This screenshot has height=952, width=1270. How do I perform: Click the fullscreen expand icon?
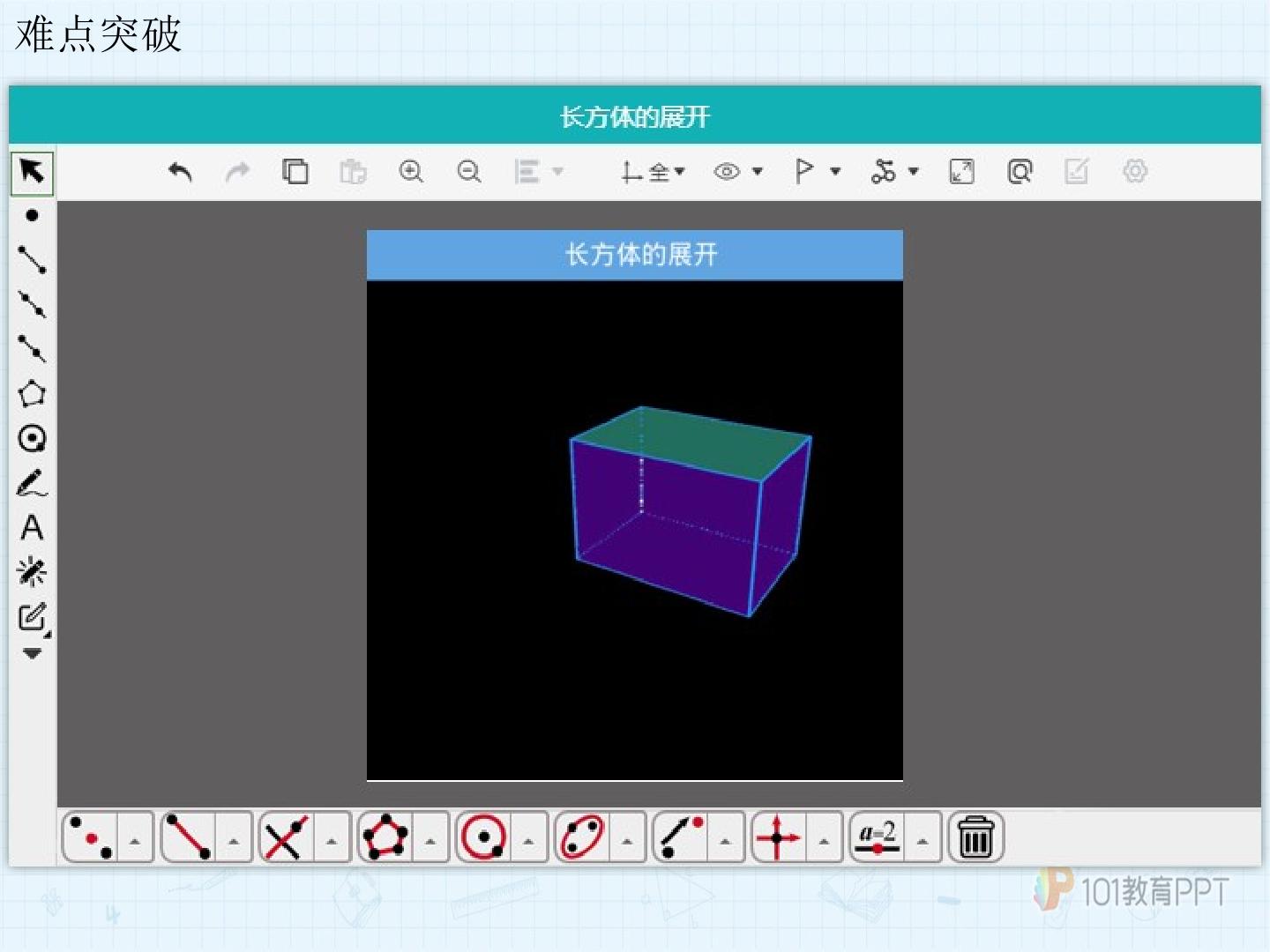tap(961, 171)
